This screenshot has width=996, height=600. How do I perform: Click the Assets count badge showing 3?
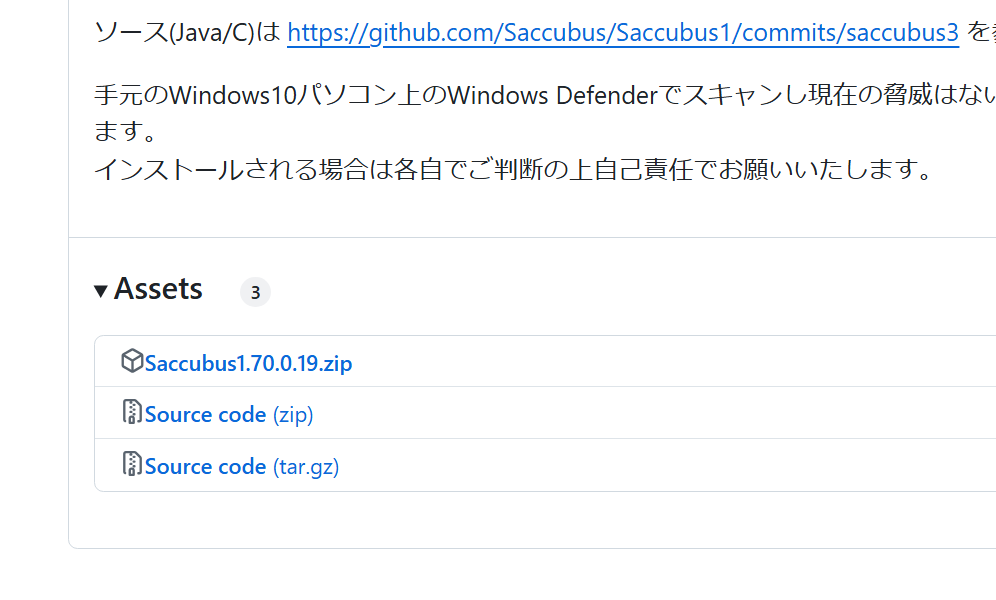pyautogui.click(x=255, y=292)
